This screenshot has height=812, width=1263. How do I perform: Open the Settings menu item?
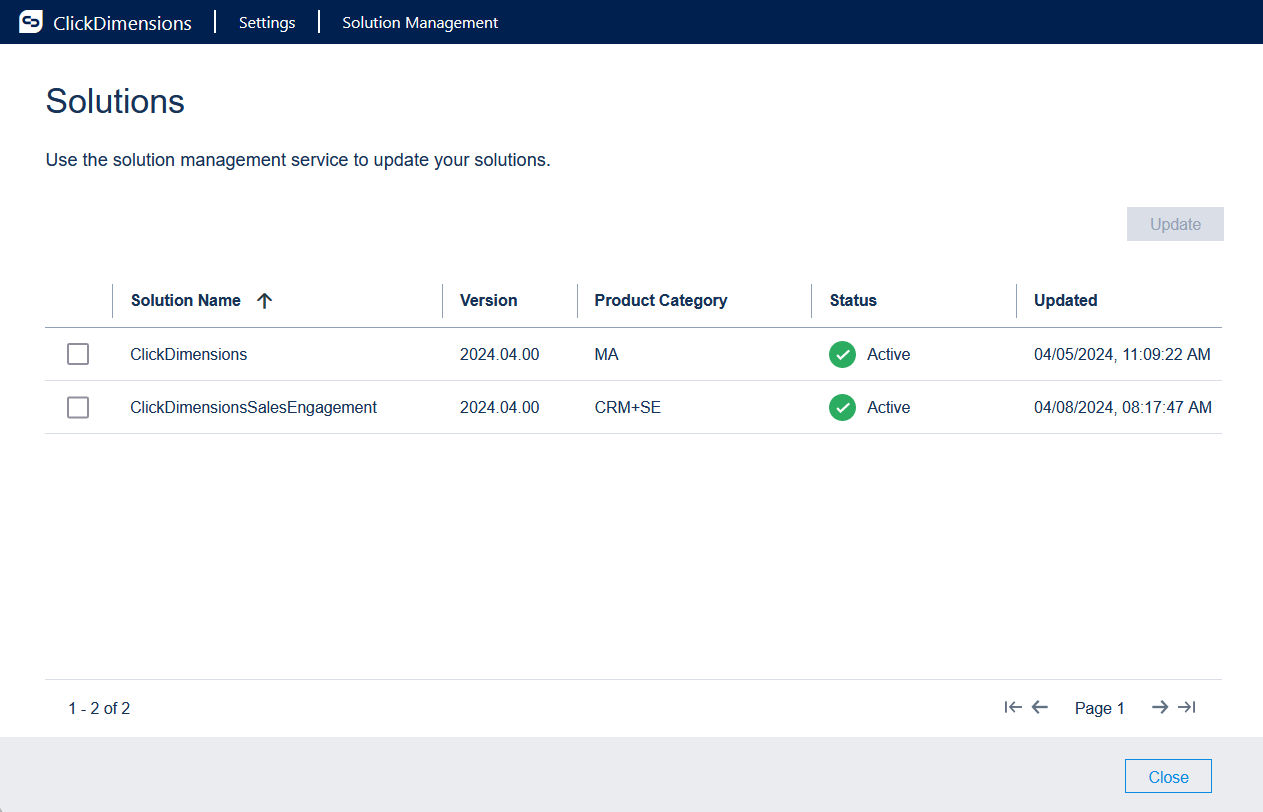tap(267, 22)
